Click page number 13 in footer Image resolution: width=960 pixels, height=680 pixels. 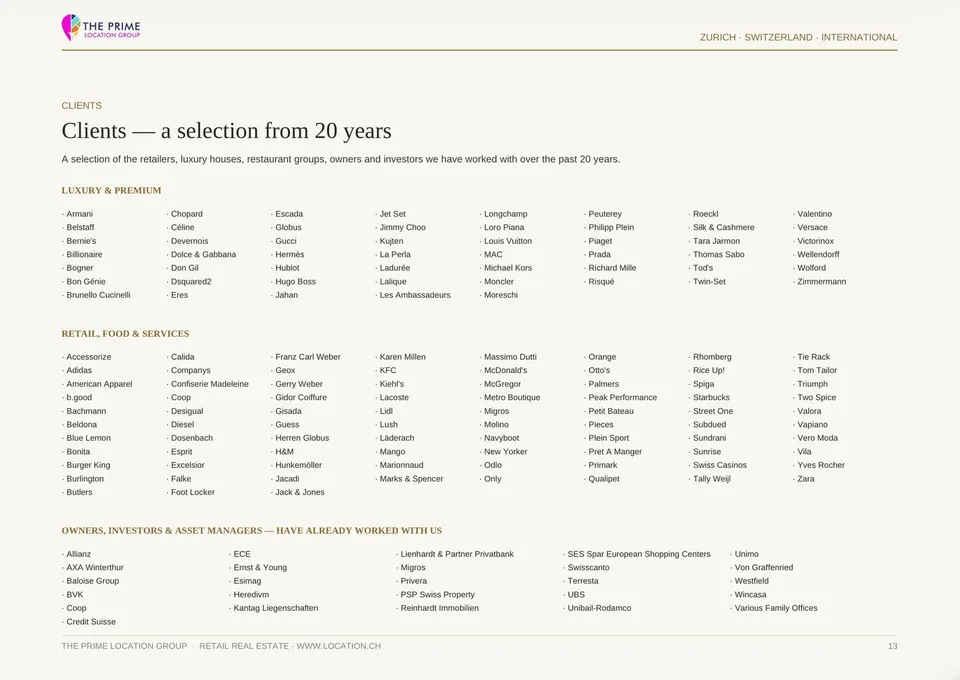(893, 646)
